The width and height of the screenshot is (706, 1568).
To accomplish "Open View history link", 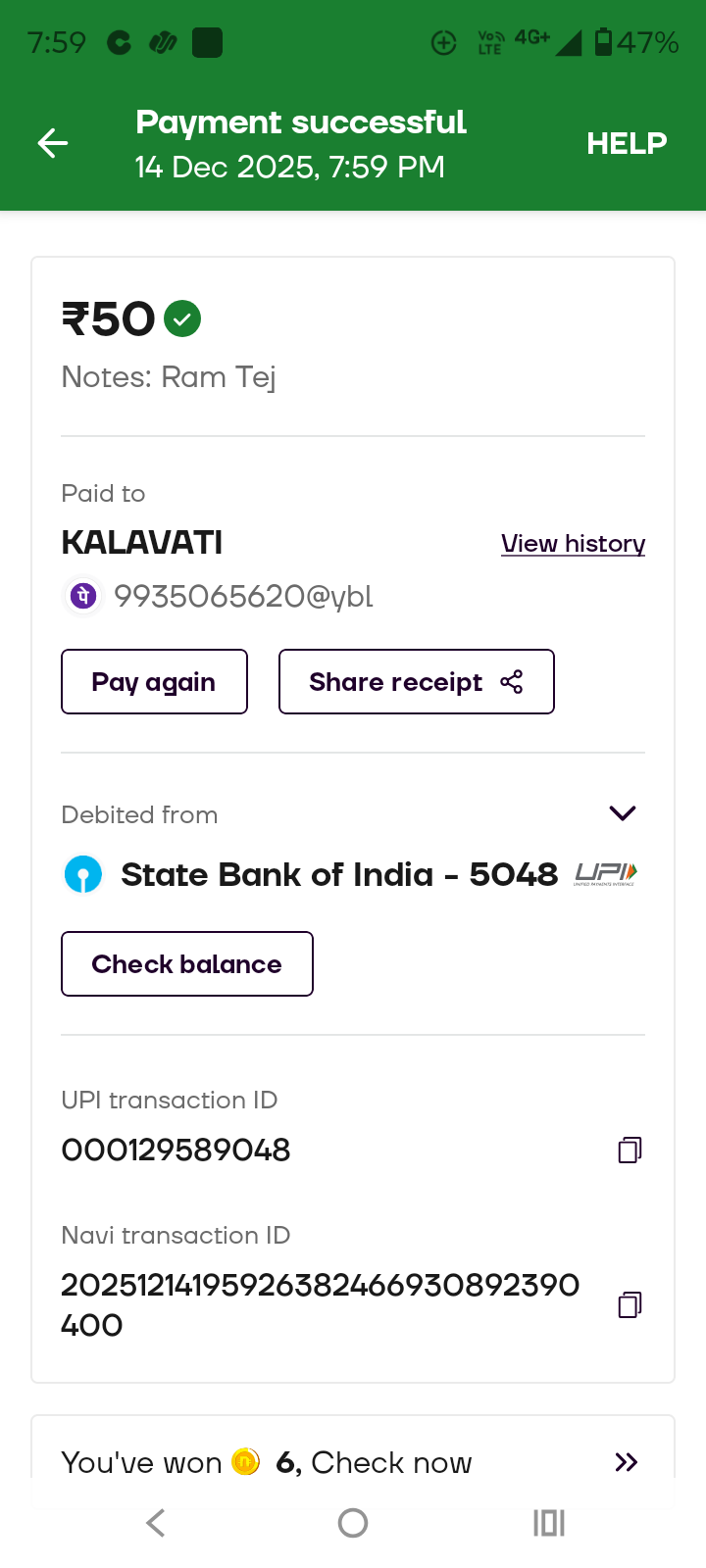I will click(573, 544).
